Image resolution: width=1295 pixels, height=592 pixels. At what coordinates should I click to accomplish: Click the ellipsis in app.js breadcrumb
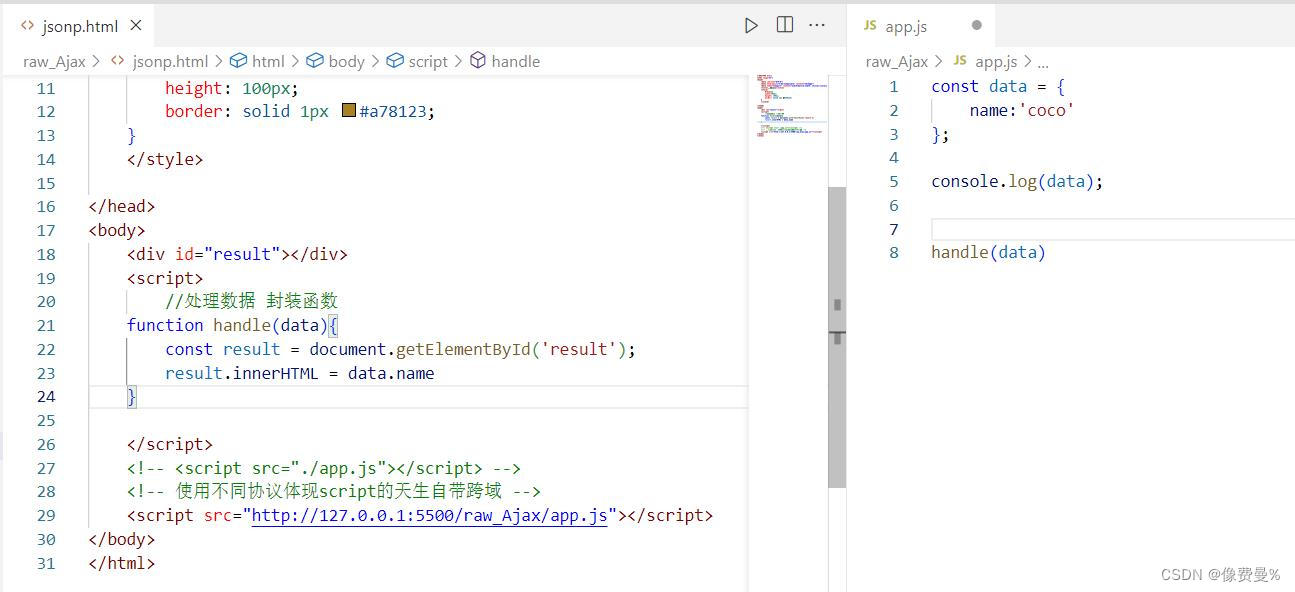(1043, 62)
